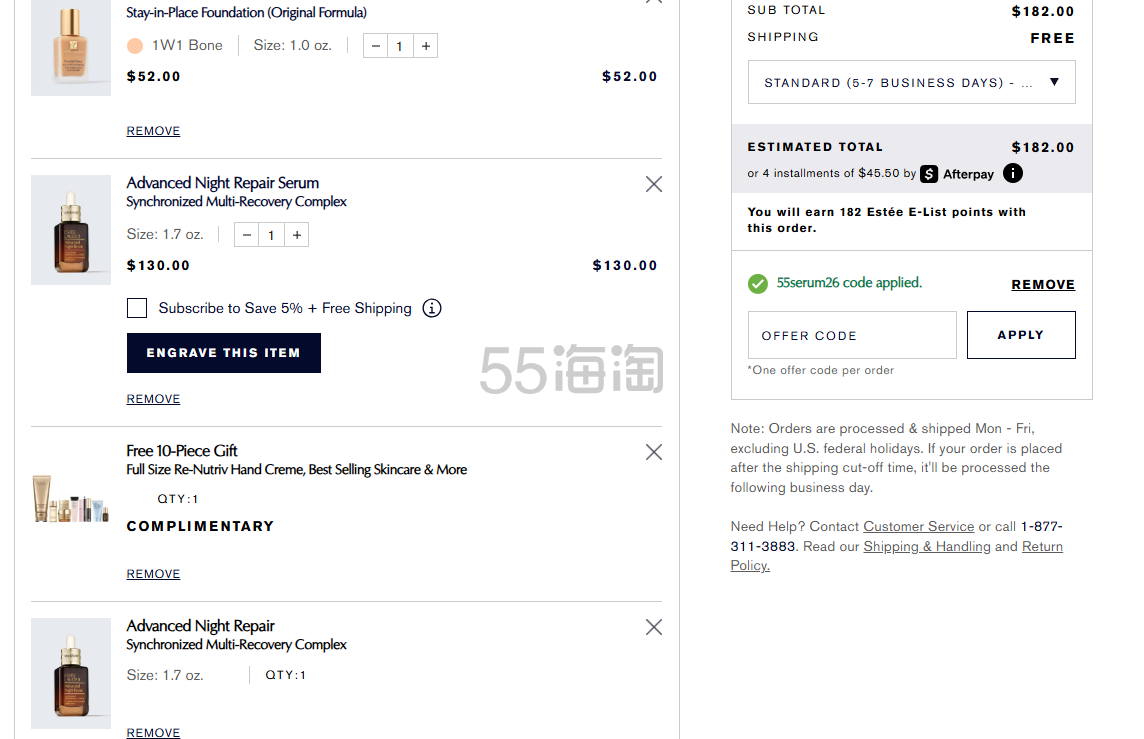The height and width of the screenshot is (739, 1144).
Task: Enable Subscribe to Save 5% checkbox
Action: point(137,308)
